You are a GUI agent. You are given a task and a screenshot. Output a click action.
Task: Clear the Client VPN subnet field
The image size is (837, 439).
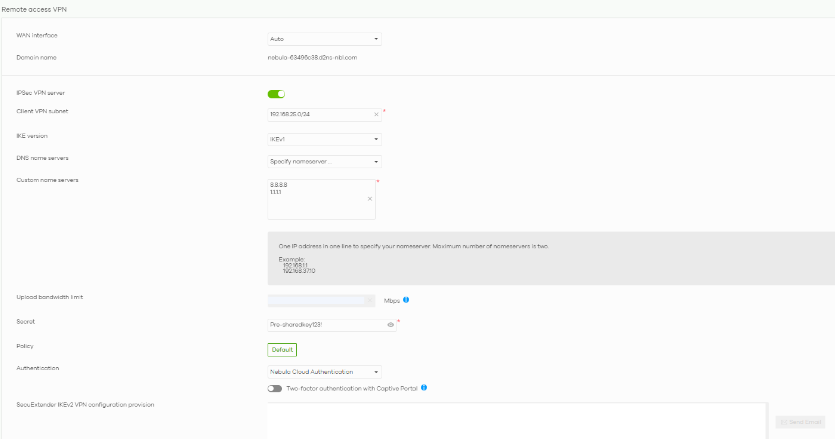coord(376,115)
